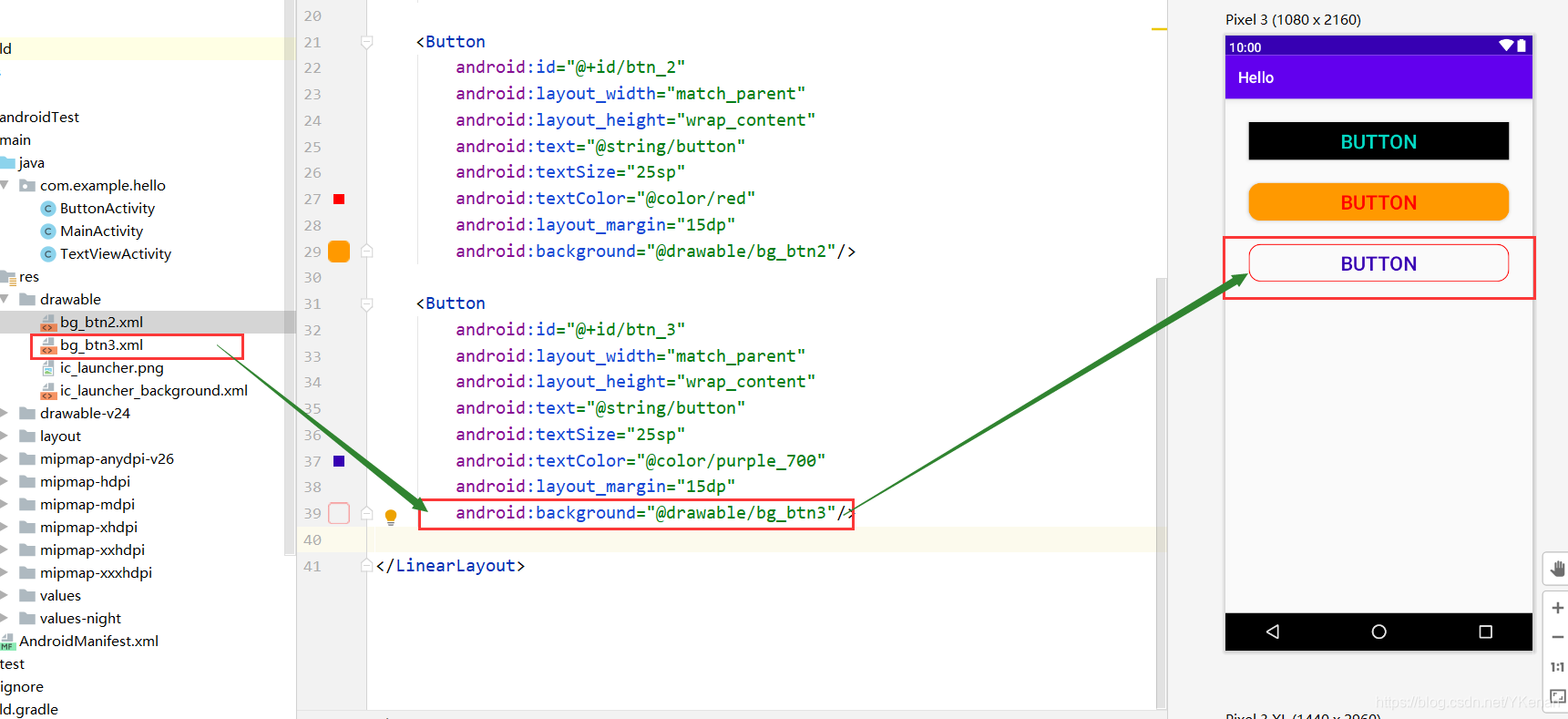Click the orange drawable preview on line 29
The width and height of the screenshot is (1568, 719).
[x=339, y=252]
